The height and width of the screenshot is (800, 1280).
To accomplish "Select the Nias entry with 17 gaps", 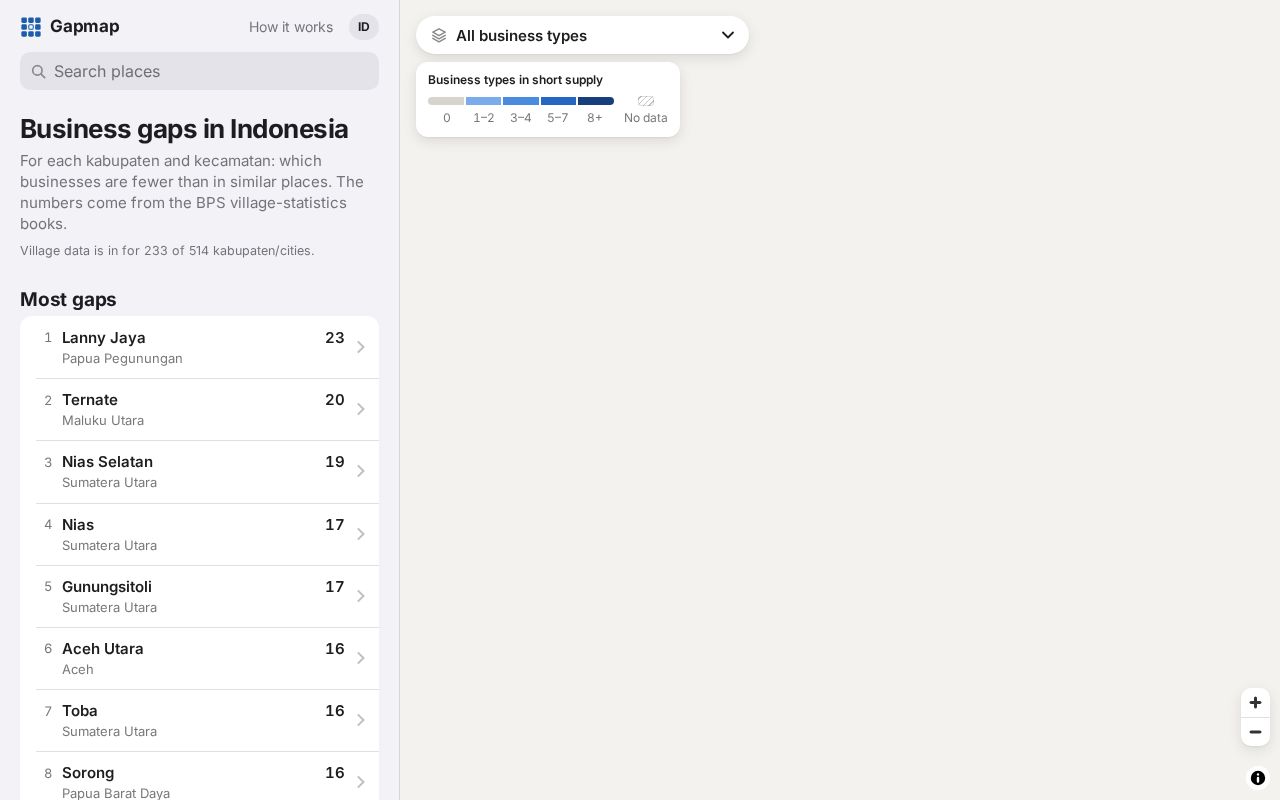I will coord(199,534).
